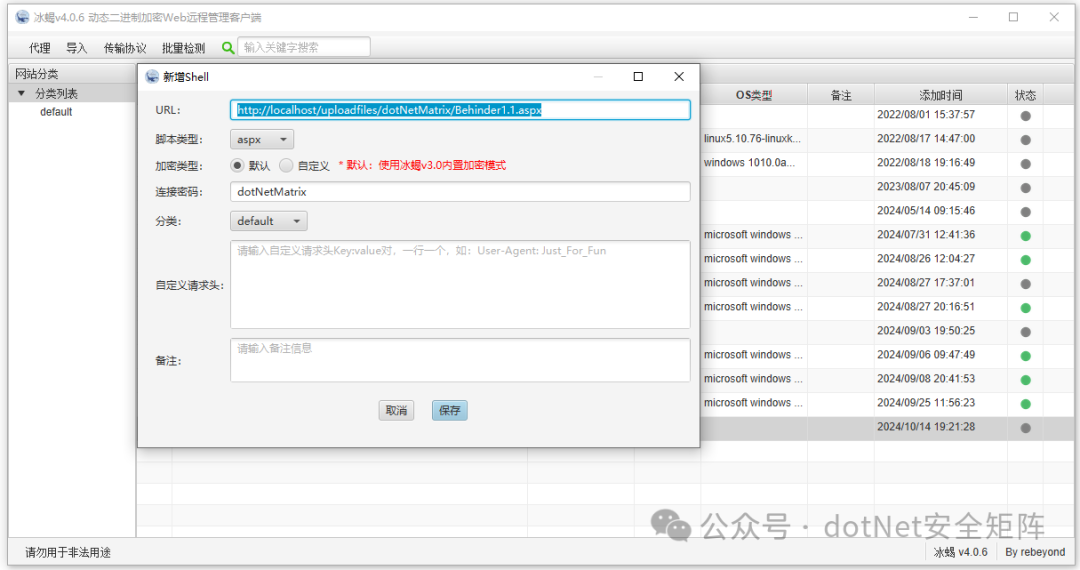This screenshot has width=1080, height=570.
Task: Collapse the 分类列表 tree node
Action: tap(21, 94)
